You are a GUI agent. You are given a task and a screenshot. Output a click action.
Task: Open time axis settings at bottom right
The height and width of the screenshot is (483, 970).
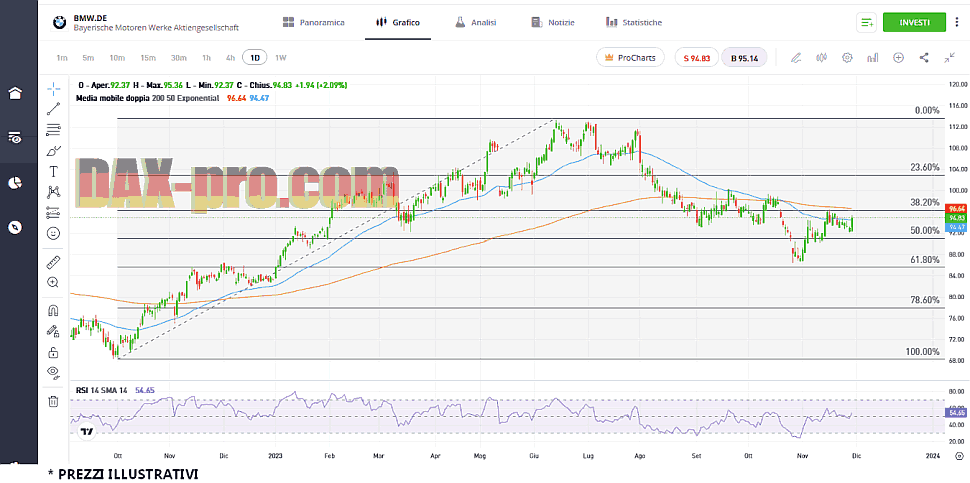[959, 456]
